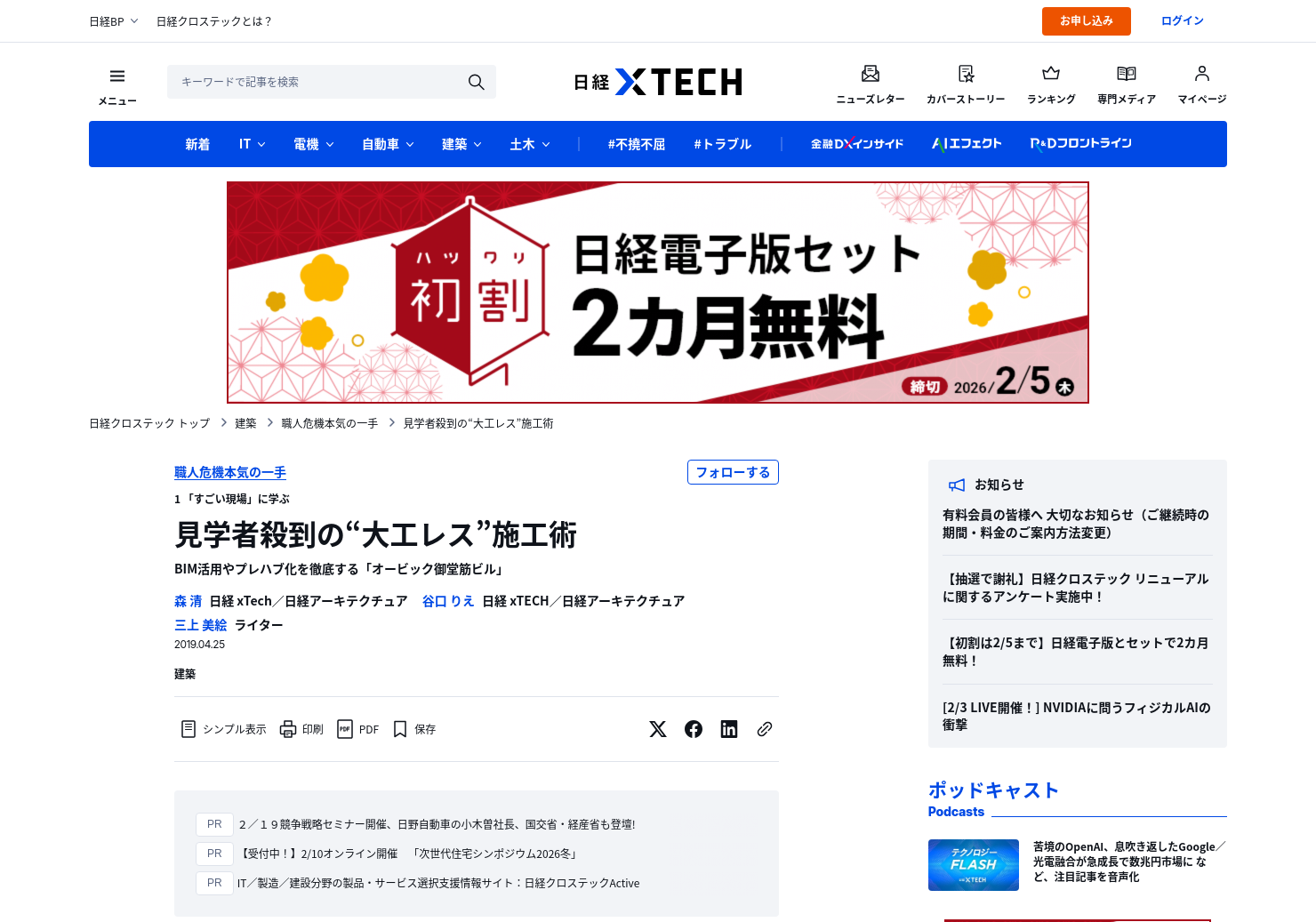Open author link 森 清
This screenshot has height=922, width=1316.
(x=189, y=601)
